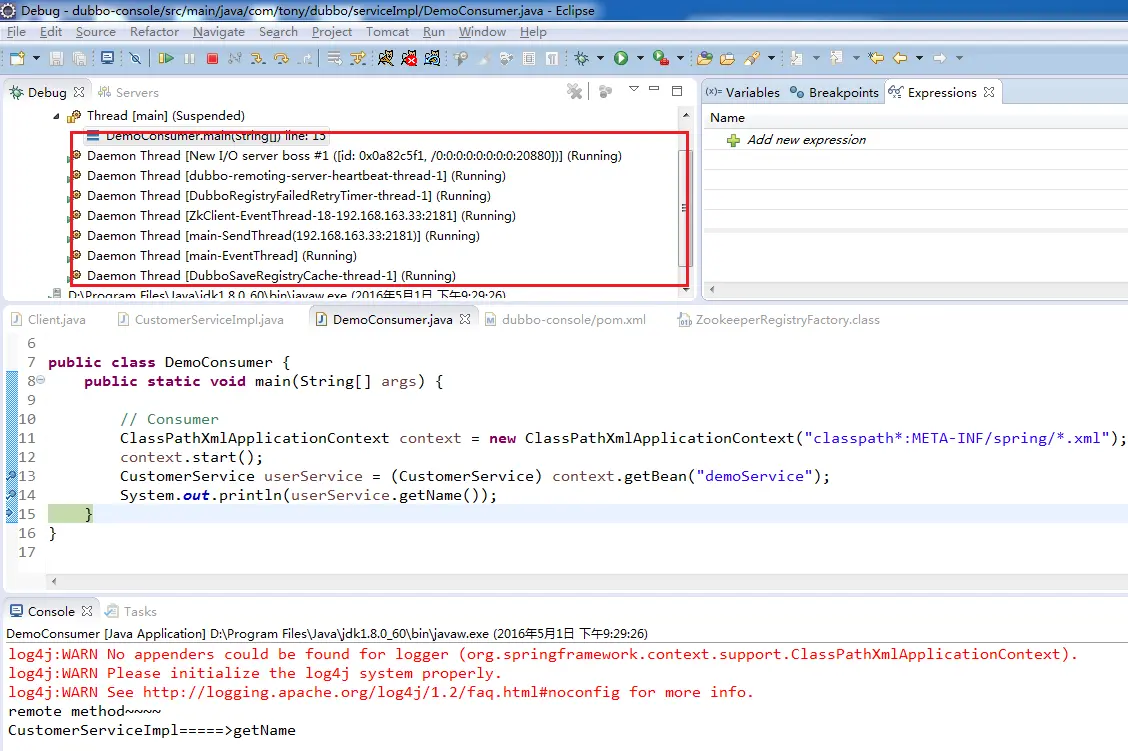This screenshot has width=1128, height=751.
Task: Click the Back navigation arrow icon
Action: pos(900,58)
